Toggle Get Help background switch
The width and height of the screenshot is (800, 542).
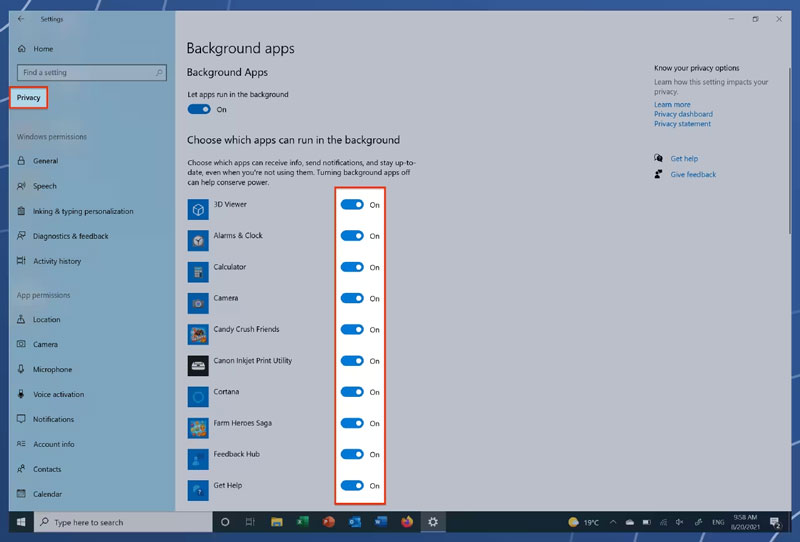[352, 485]
